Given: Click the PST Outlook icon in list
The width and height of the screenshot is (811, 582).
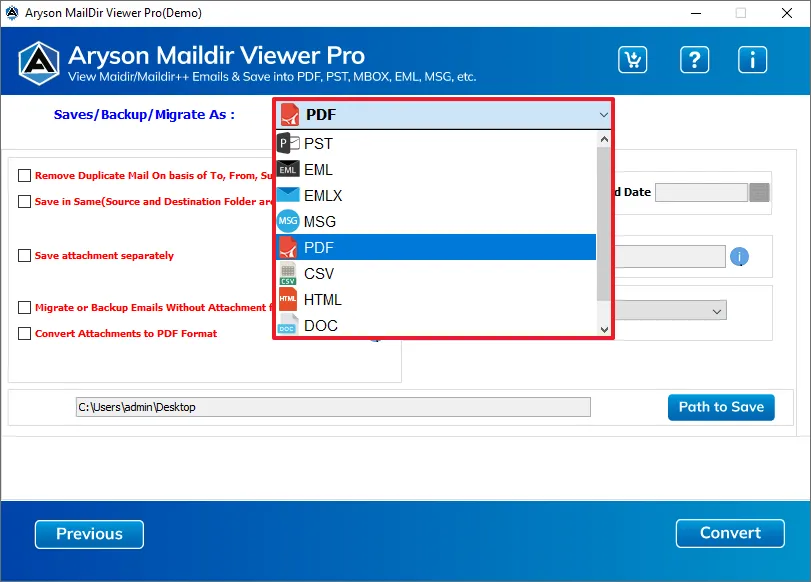Looking at the screenshot, I should pos(288,143).
